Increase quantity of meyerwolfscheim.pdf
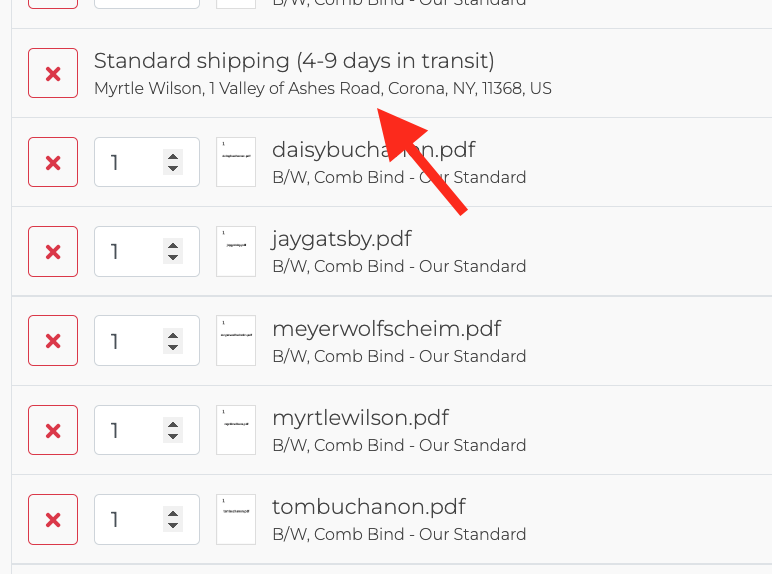Screen dimensions: 772x574 pyautogui.click(x=173, y=335)
